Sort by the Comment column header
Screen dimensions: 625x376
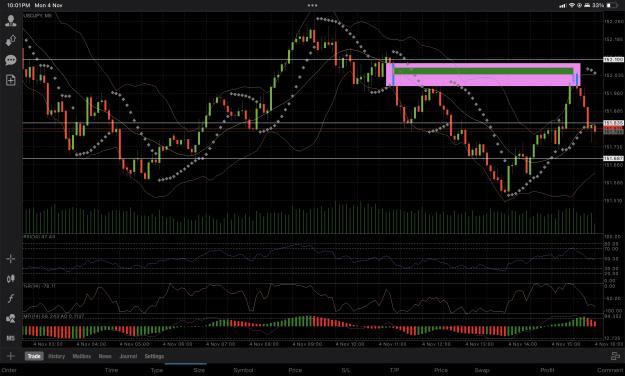click(x=611, y=370)
